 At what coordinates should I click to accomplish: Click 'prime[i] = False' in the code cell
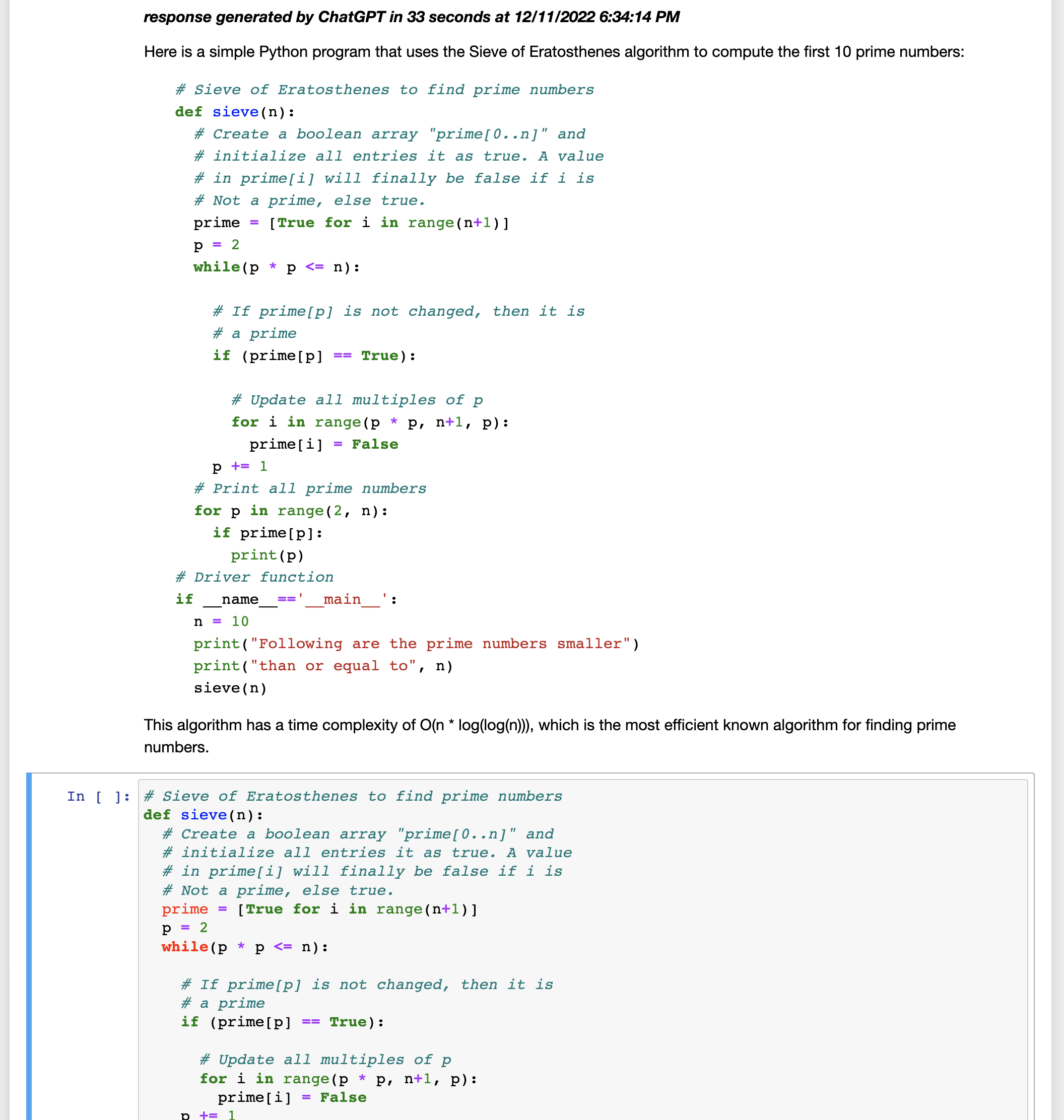tap(292, 1097)
